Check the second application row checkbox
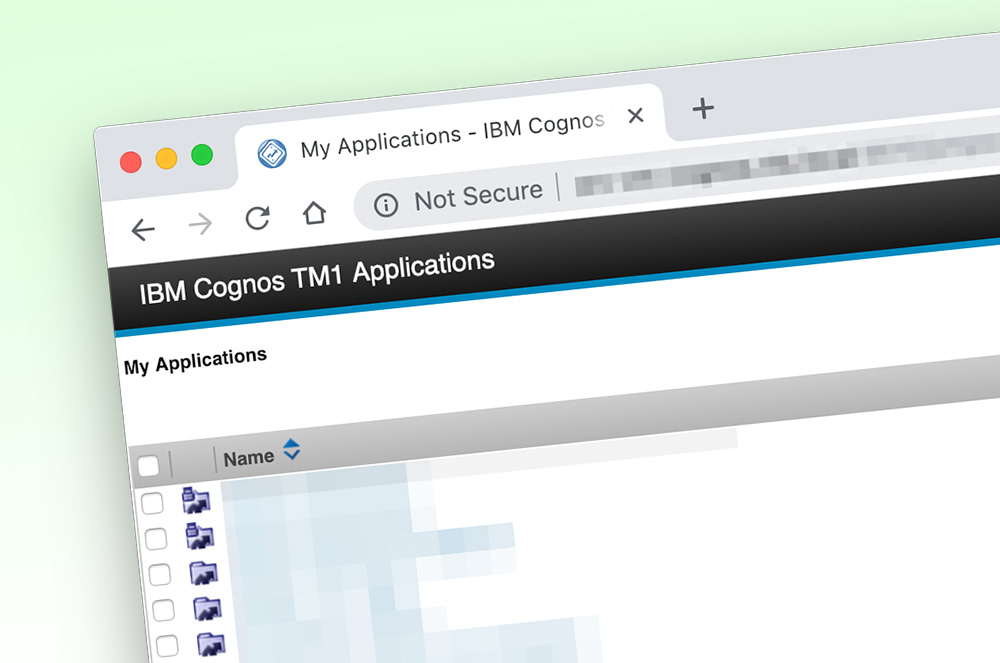Image resolution: width=1000 pixels, height=663 pixels. click(156, 539)
